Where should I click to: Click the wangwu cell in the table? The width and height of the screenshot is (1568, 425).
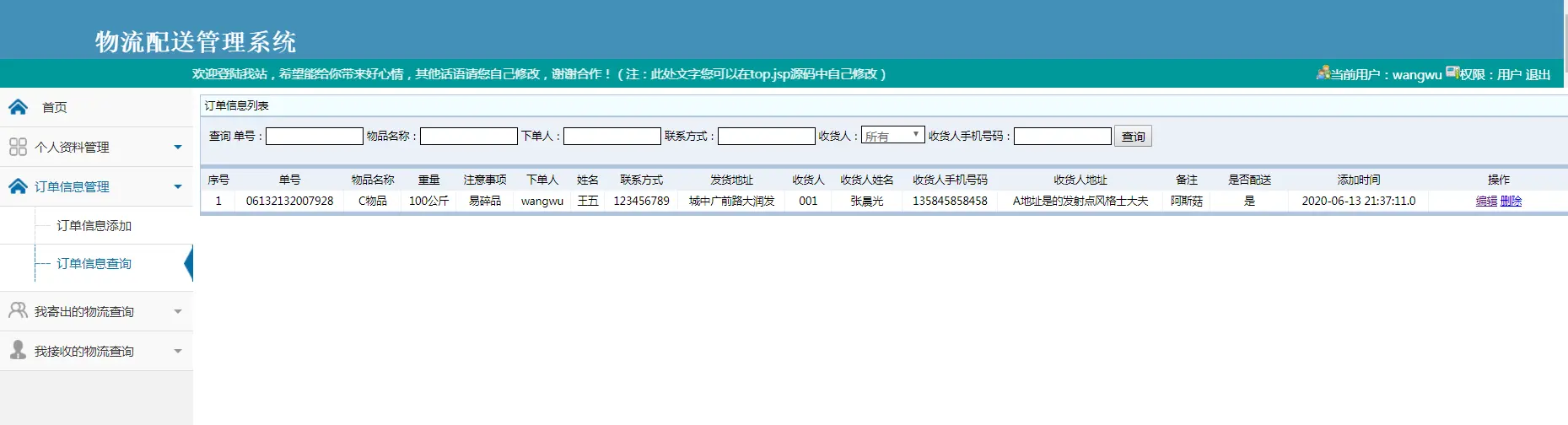[x=542, y=201]
